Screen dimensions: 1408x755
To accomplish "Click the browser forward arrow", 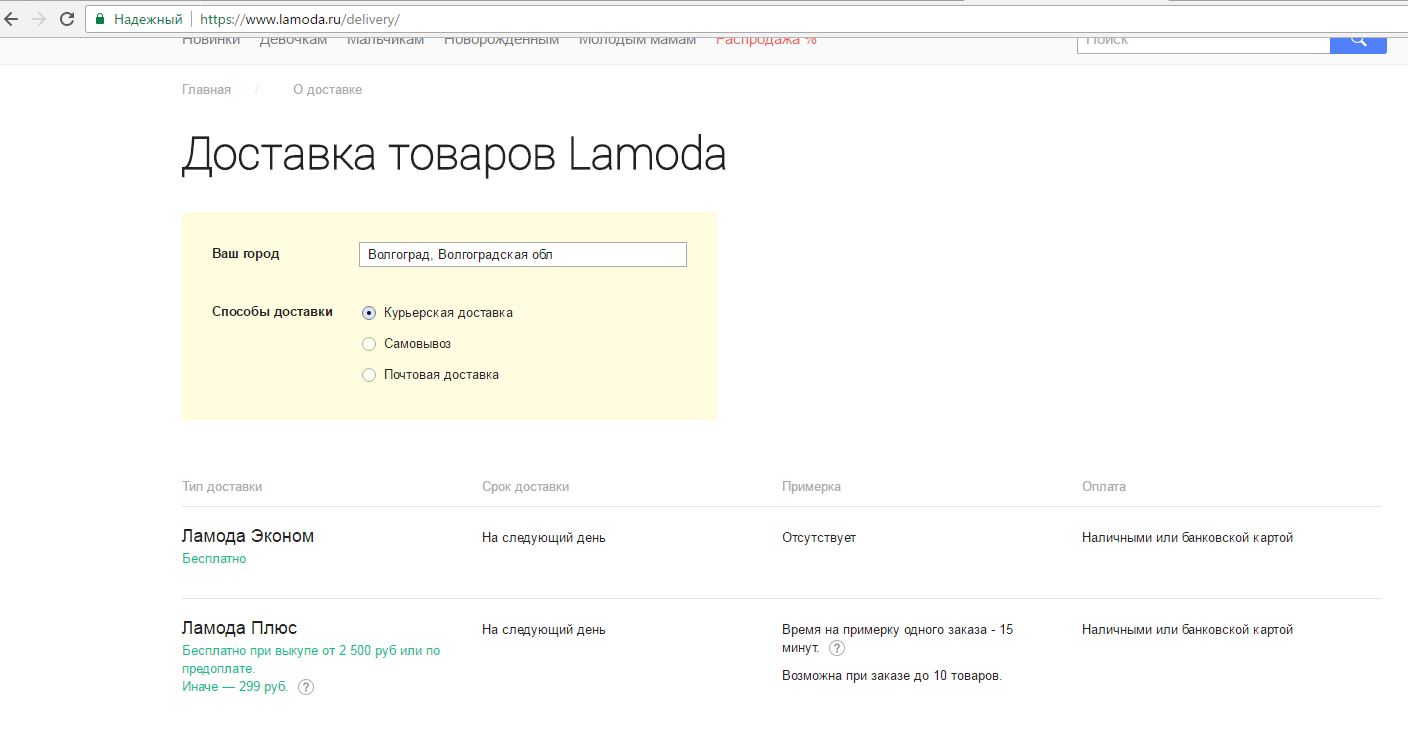I will [x=39, y=19].
